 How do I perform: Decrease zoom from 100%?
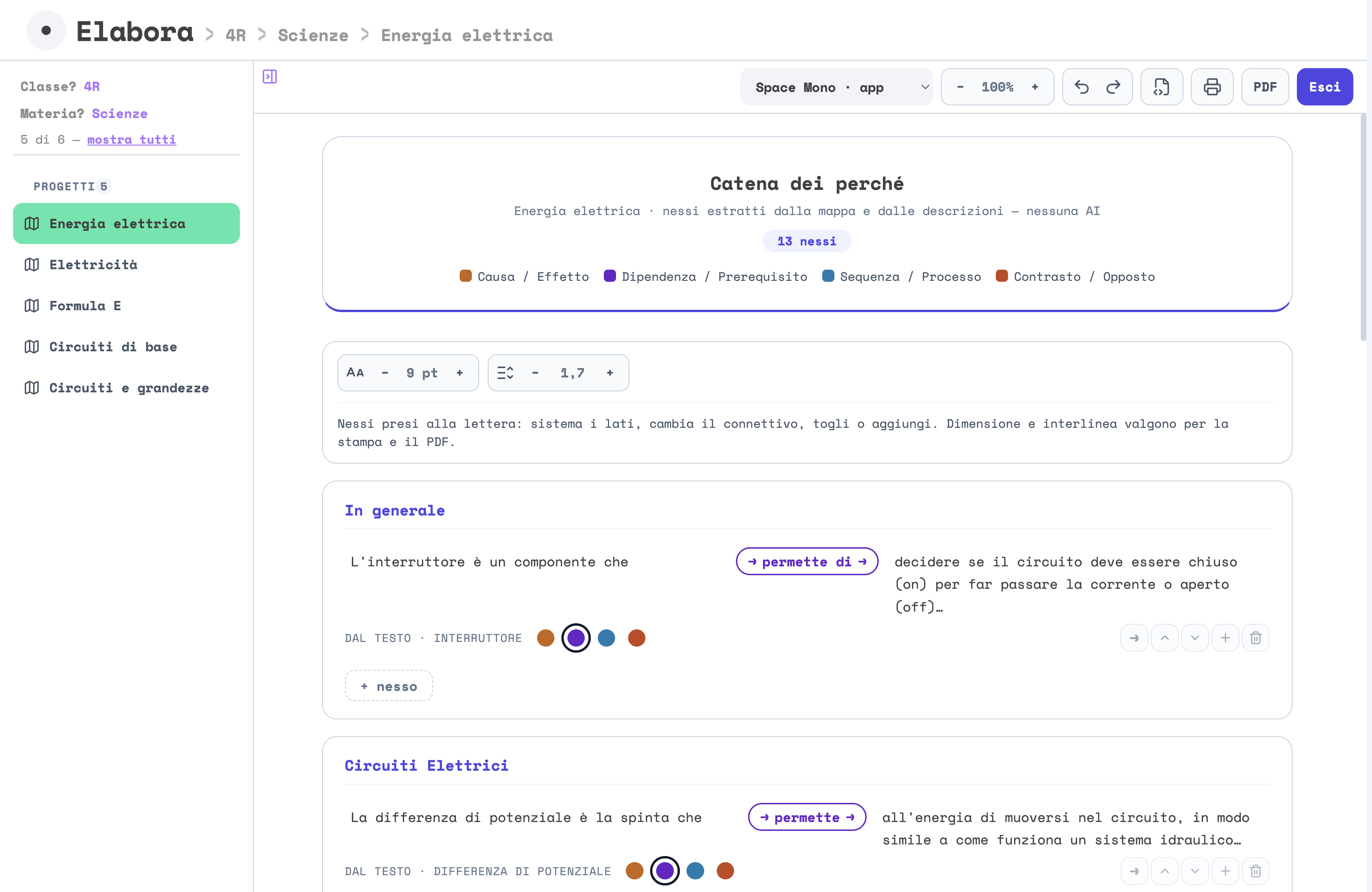(960, 87)
